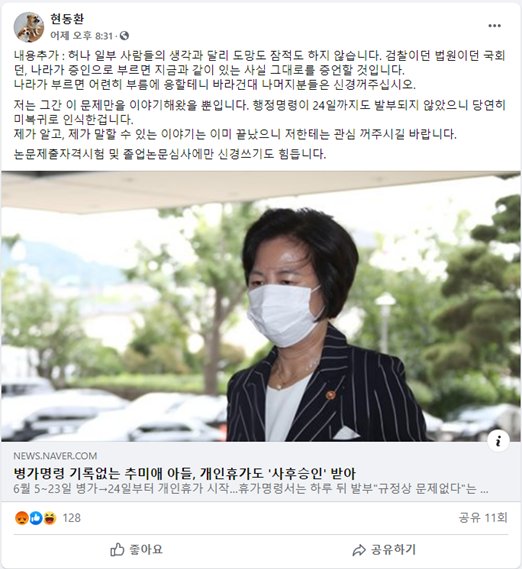Open the article preview photo
Screen dimensions: 522x569
pos(261,306)
